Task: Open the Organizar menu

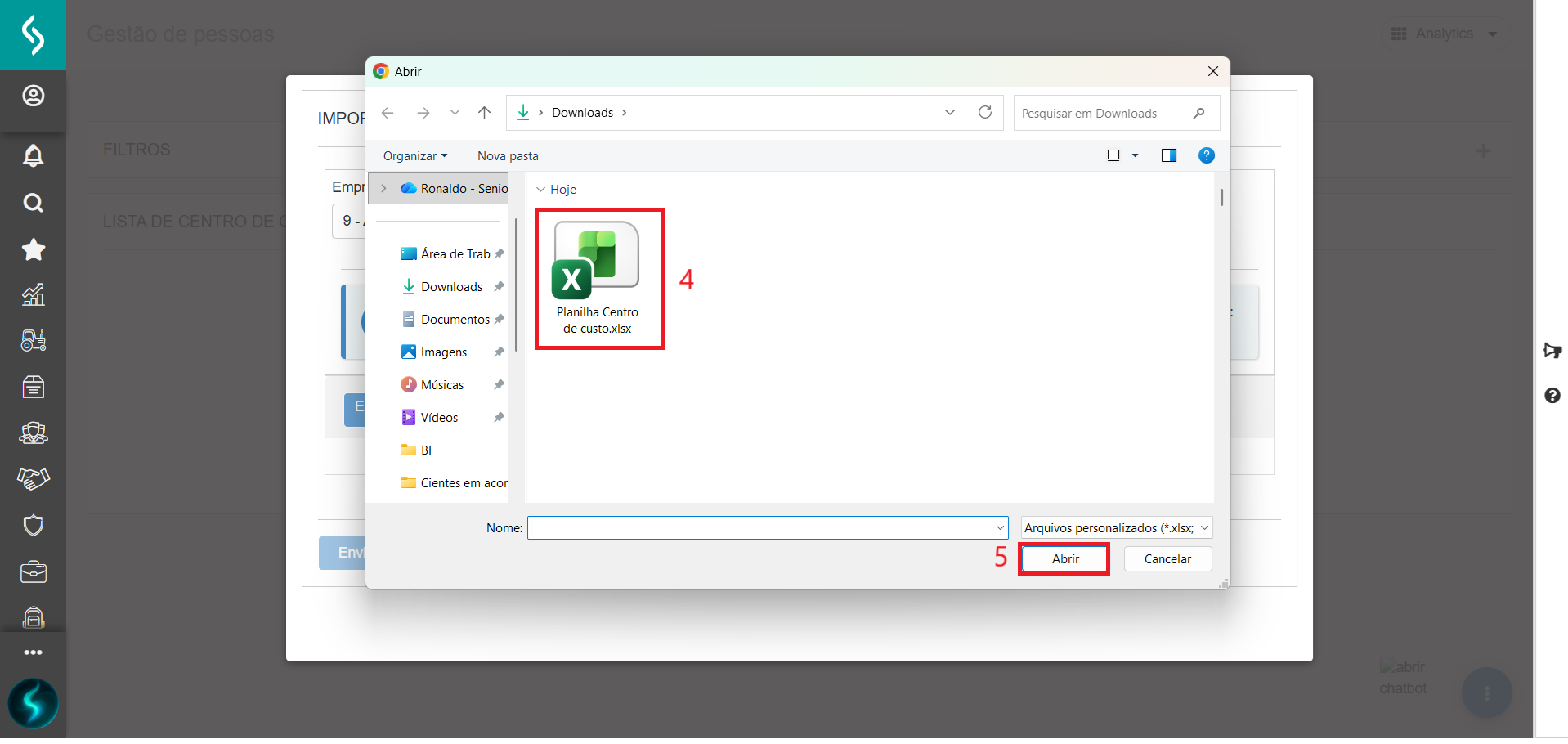Action: 414,156
